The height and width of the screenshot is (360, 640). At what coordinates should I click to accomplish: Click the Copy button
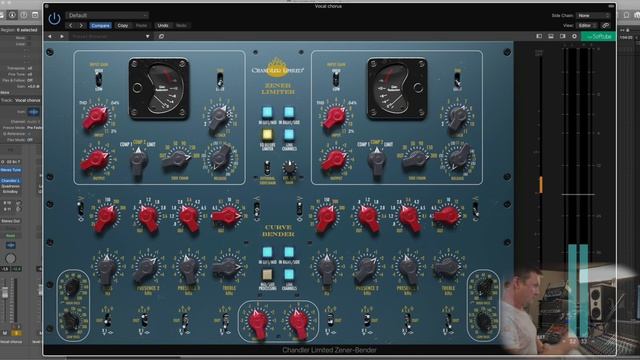pyautogui.click(x=122, y=25)
